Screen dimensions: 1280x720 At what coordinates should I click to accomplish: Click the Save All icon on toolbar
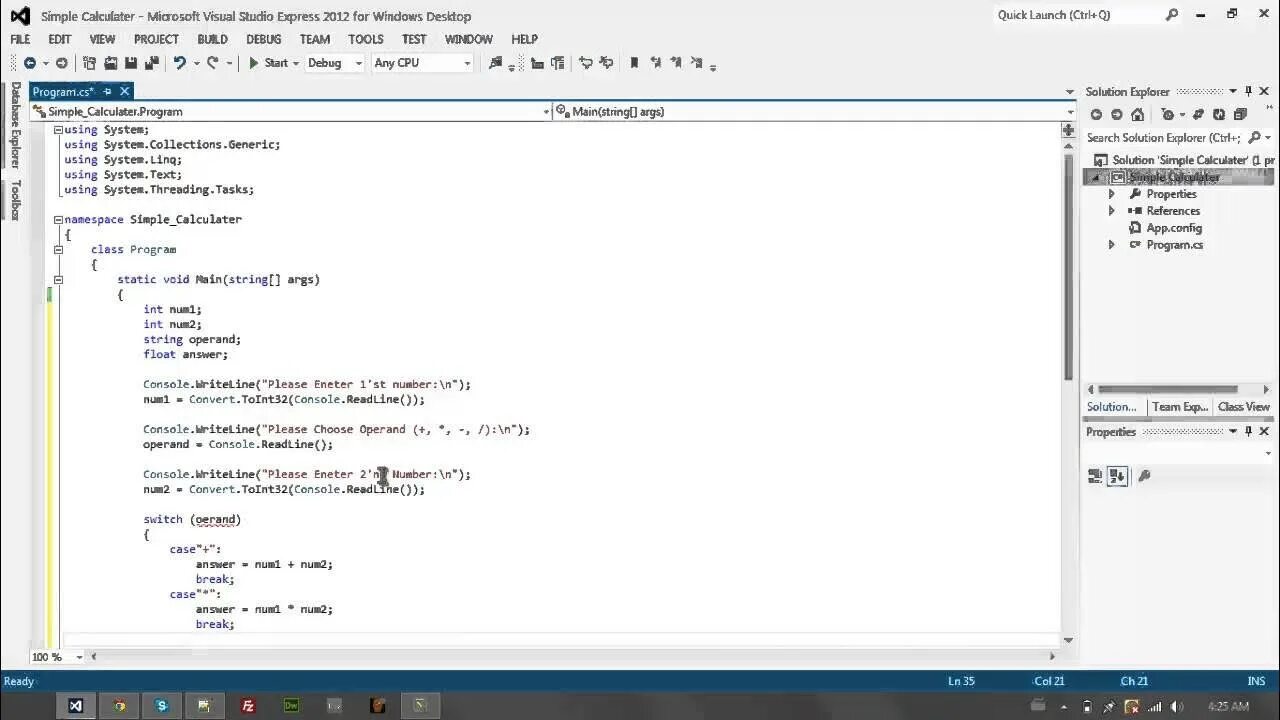(151, 63)
